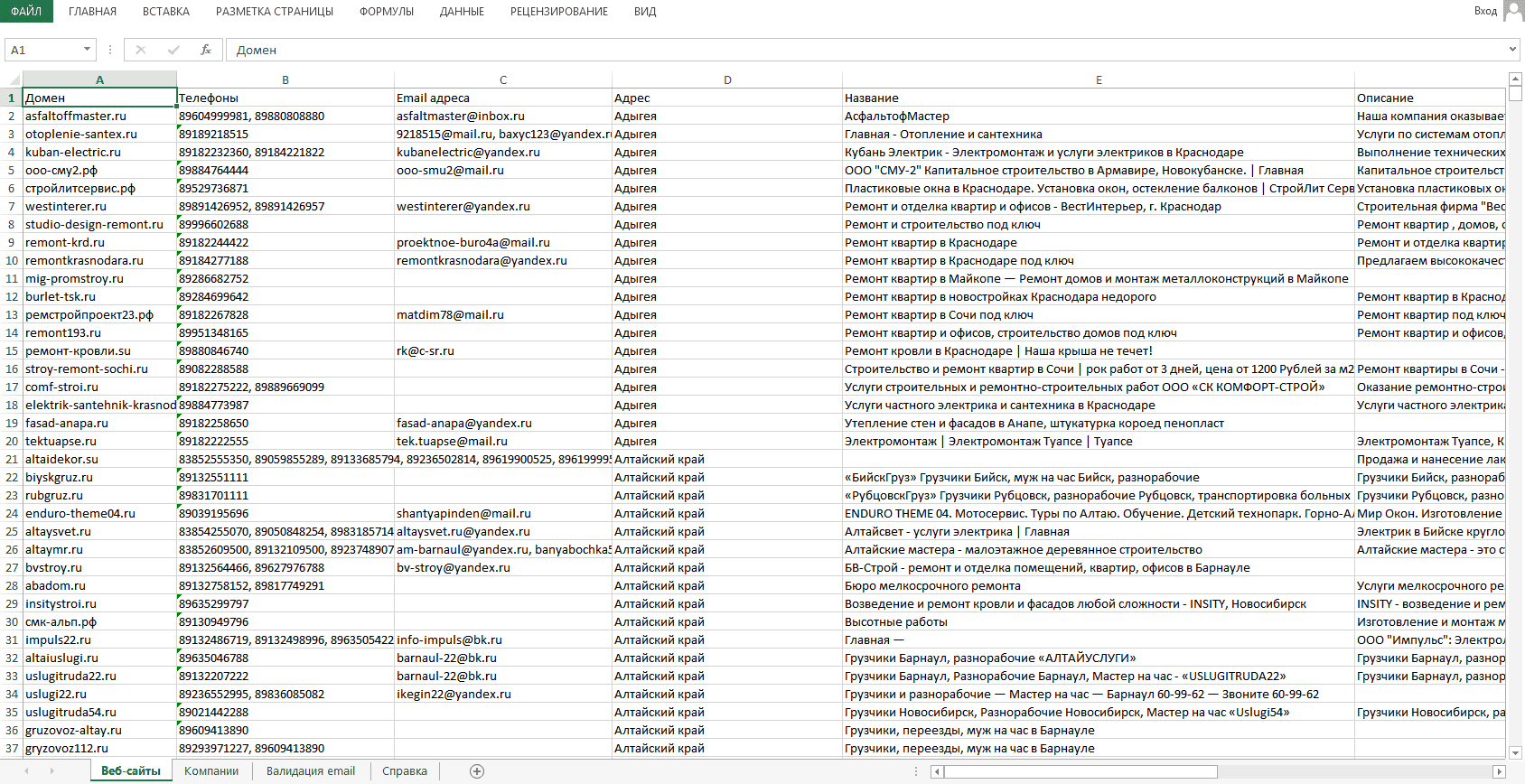
Task: Select the Email адреса header cell
Action: 503,98
